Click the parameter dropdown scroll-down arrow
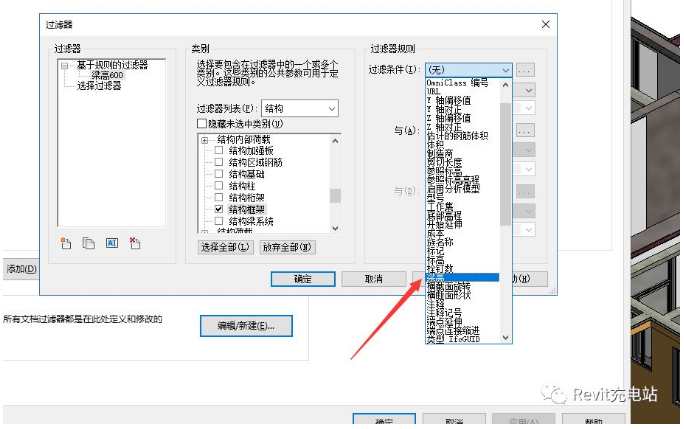The width and height of the screenshot is (684, 429). pyautogui.click(x=506, y=337)
